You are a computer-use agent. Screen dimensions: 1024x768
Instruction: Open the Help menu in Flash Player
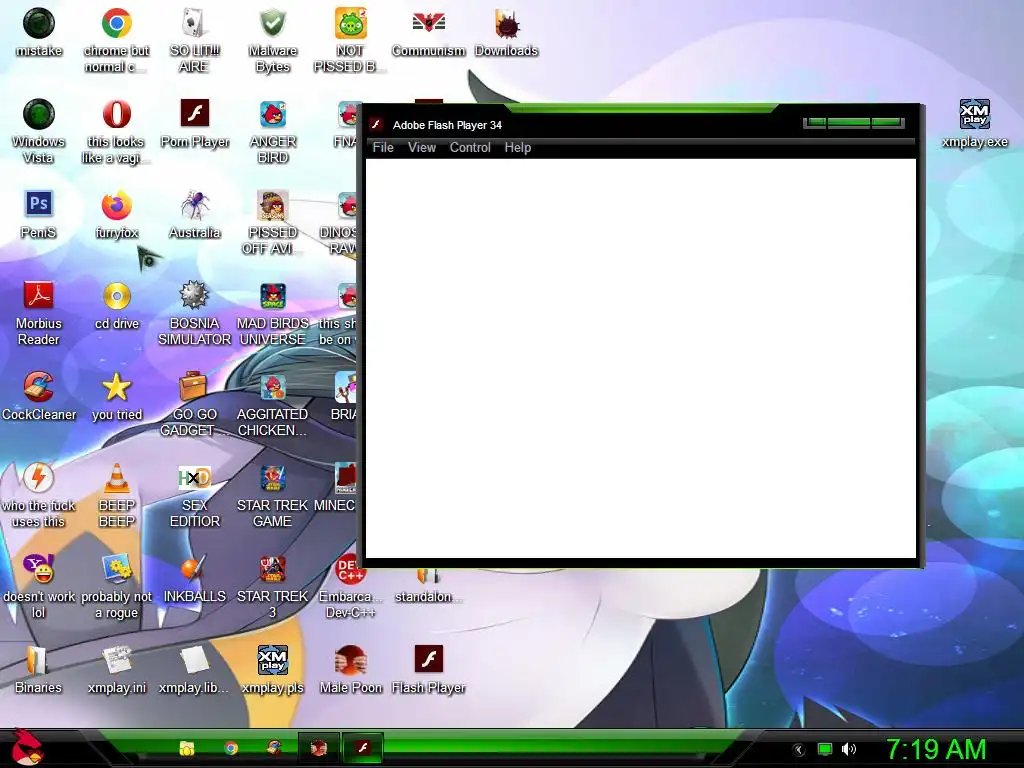click(517, 148)
